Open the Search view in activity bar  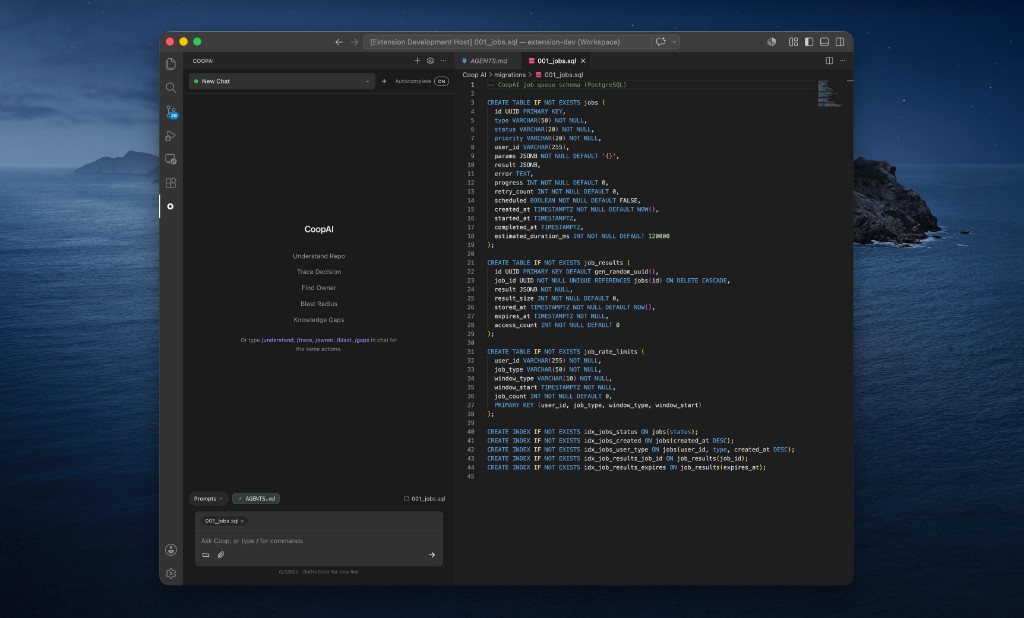[170, 88]
